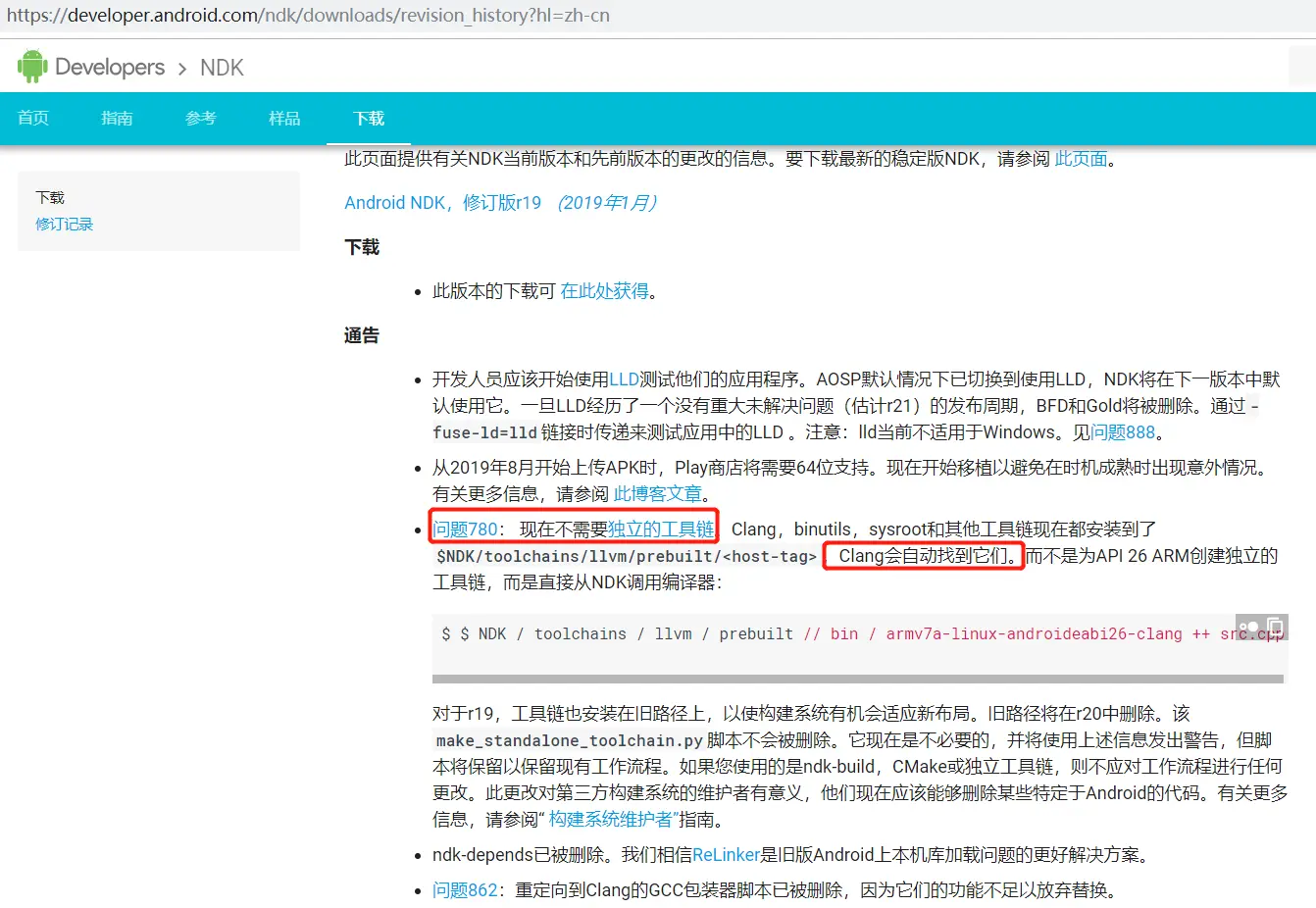Switch to the 指南 tab

(x=117, y=119)
